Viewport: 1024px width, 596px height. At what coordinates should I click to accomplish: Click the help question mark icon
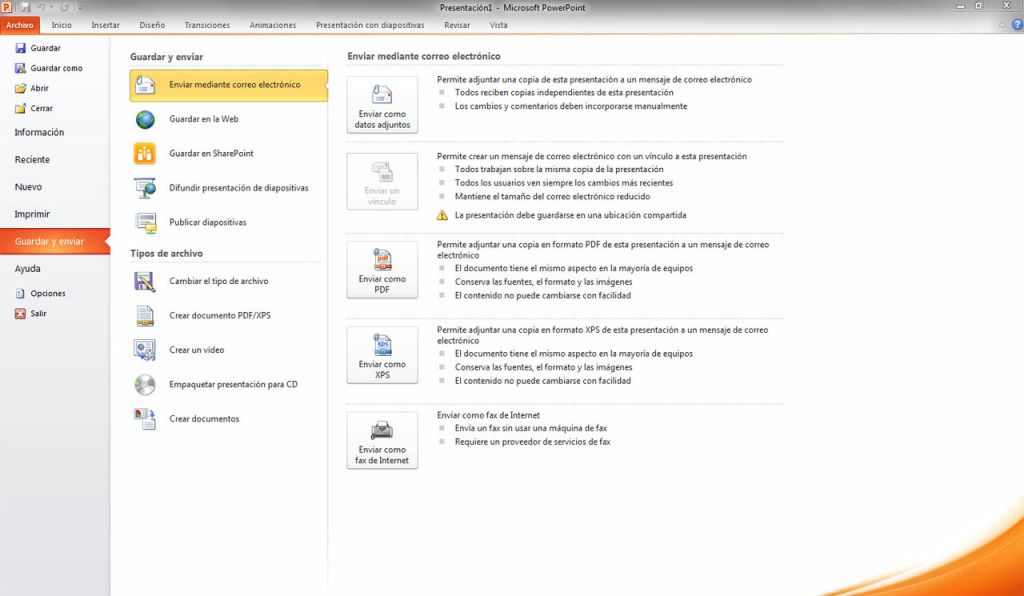pos(1017,25)
